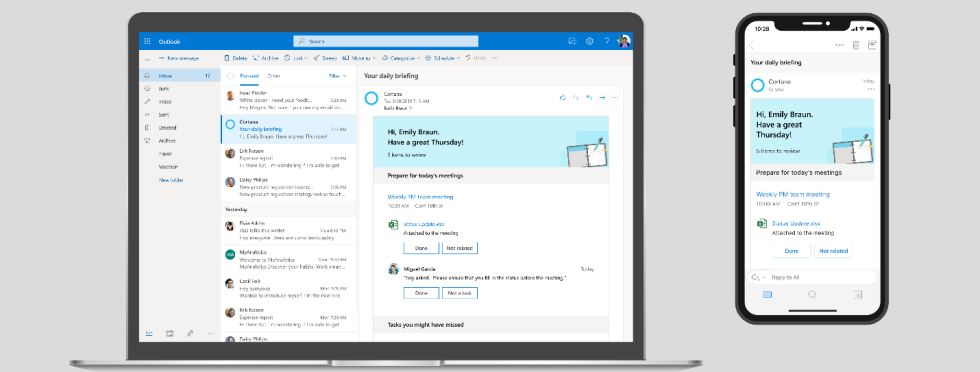Collapse the folder pane with the hamburger icon
The height and width of the screenshot is (372, 980).
coord(147,59)
